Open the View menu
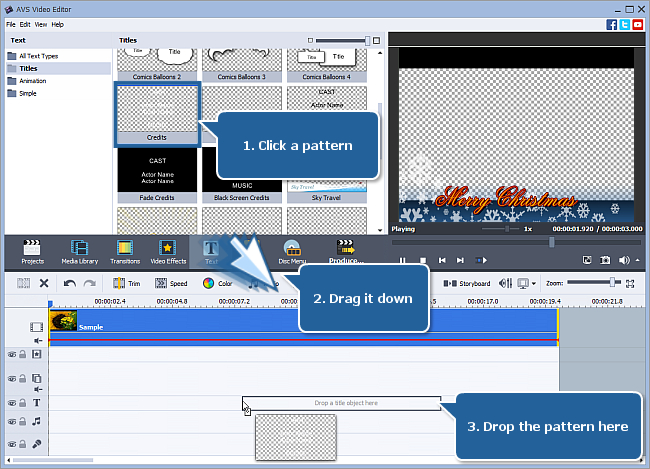The height and width of the screenshot is (469, 650). [41, 24]
